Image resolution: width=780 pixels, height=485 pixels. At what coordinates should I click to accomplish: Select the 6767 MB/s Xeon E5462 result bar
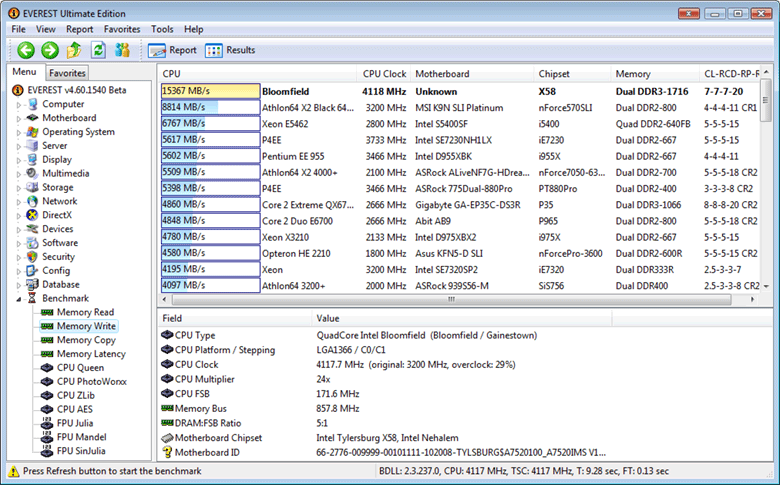point(210,124)
